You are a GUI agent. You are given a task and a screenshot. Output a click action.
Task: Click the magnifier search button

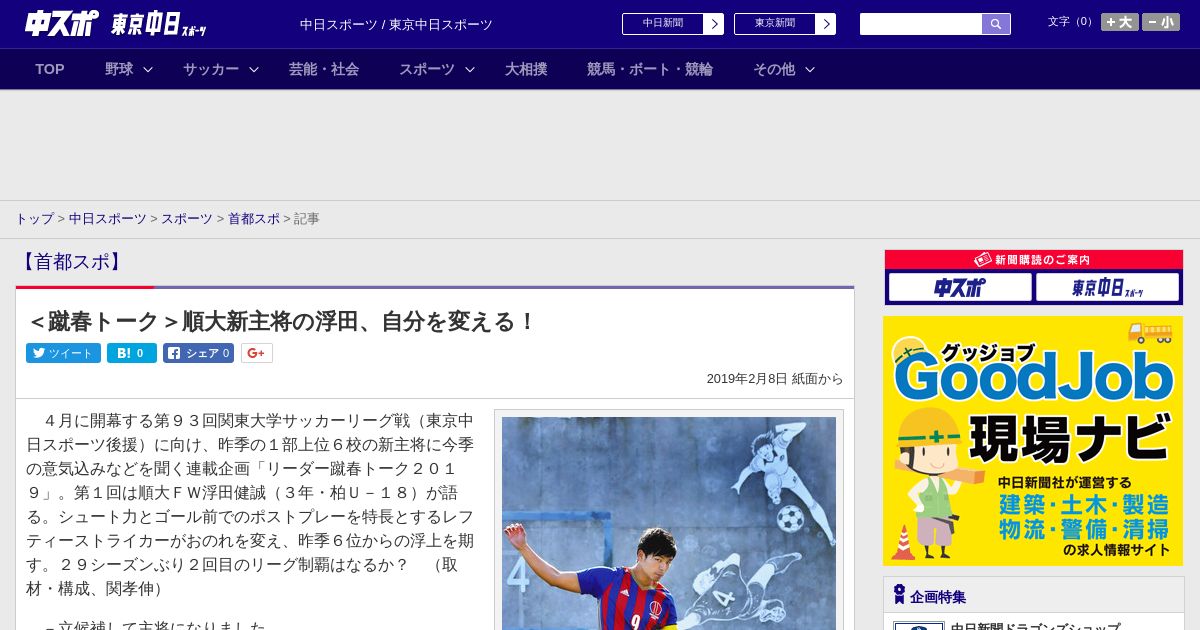[996, 24]
